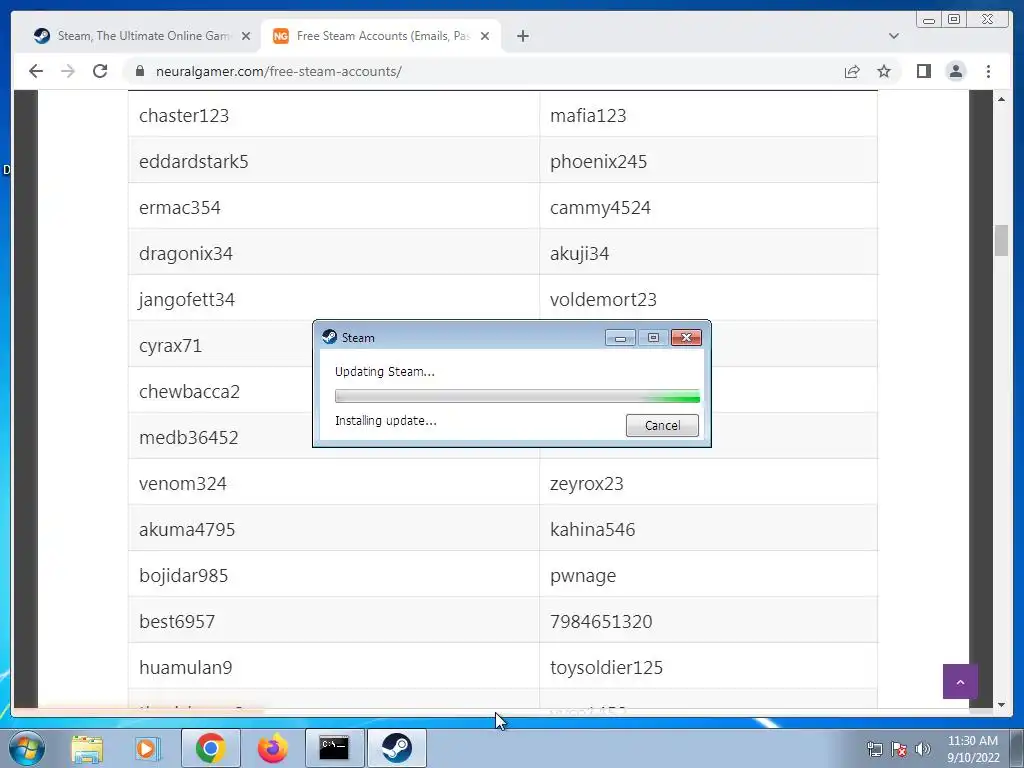Select the phoenix245 cell
Viewport: 1024px width, 768px height.
(x=709, y=160)
